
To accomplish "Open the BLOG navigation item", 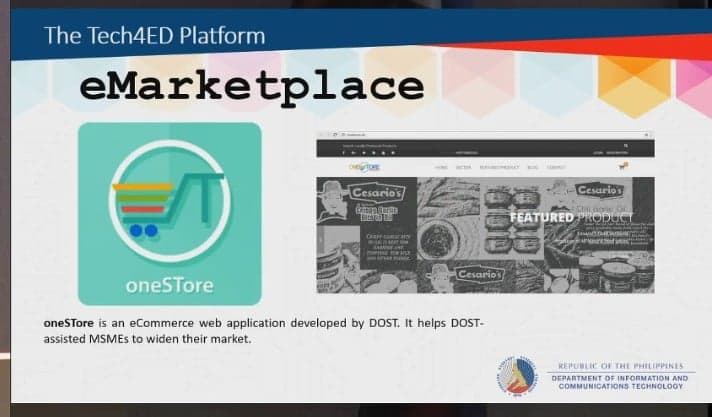I will pos(532,167).
